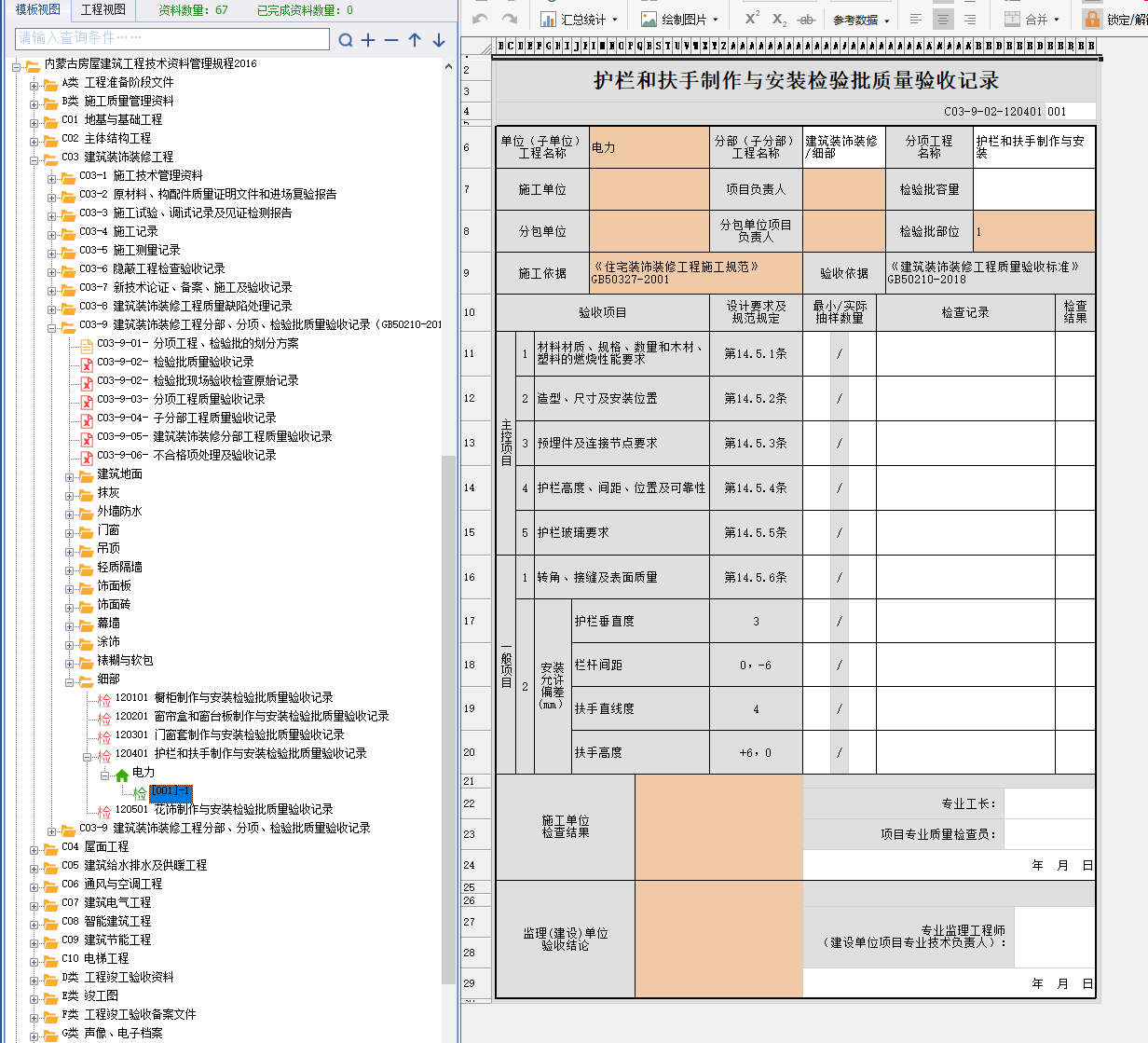
Task: Switch to 工程视图 tab
Action: pyautogui.click(x=102, y=9)
